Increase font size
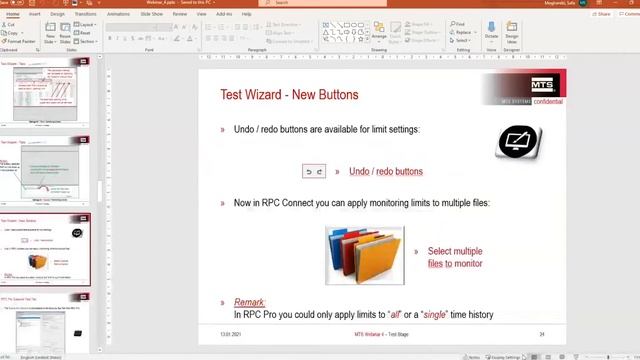 point(176,27)
